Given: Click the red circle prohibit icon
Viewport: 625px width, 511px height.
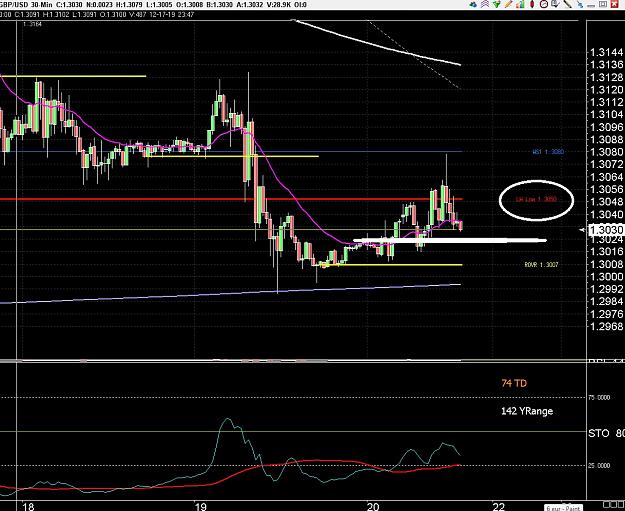Looking at the screenshot, I should [x=544, y=4].
